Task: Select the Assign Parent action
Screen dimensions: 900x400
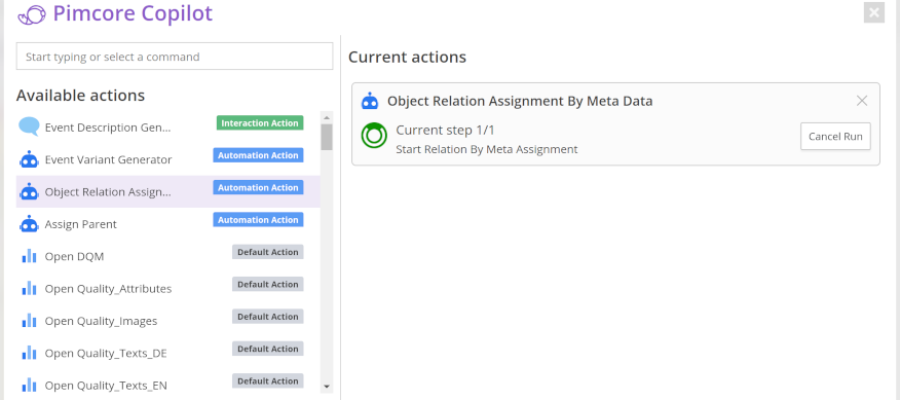Action: 168,223
